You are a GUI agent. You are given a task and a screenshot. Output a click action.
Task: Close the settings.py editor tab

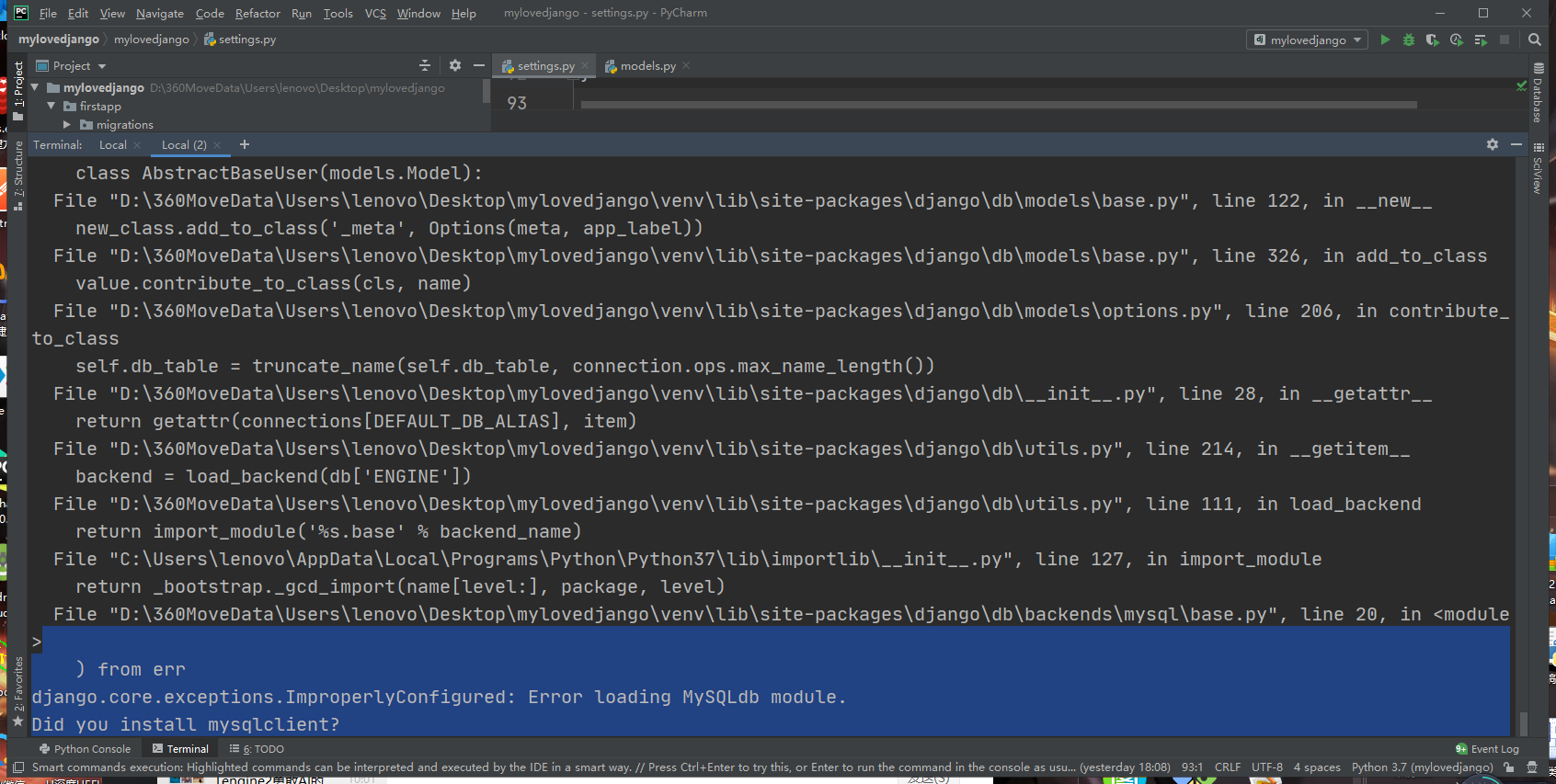pos(585,65)
